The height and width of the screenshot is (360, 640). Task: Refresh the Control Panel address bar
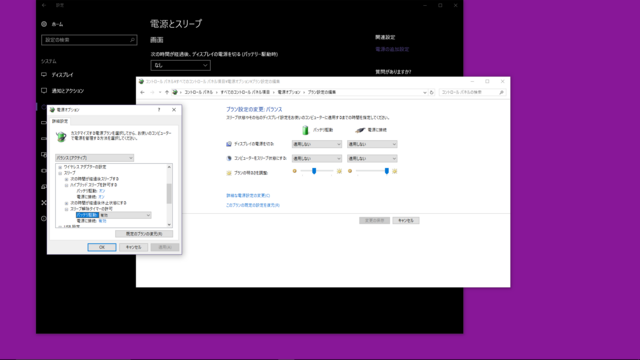pos(432,92)
